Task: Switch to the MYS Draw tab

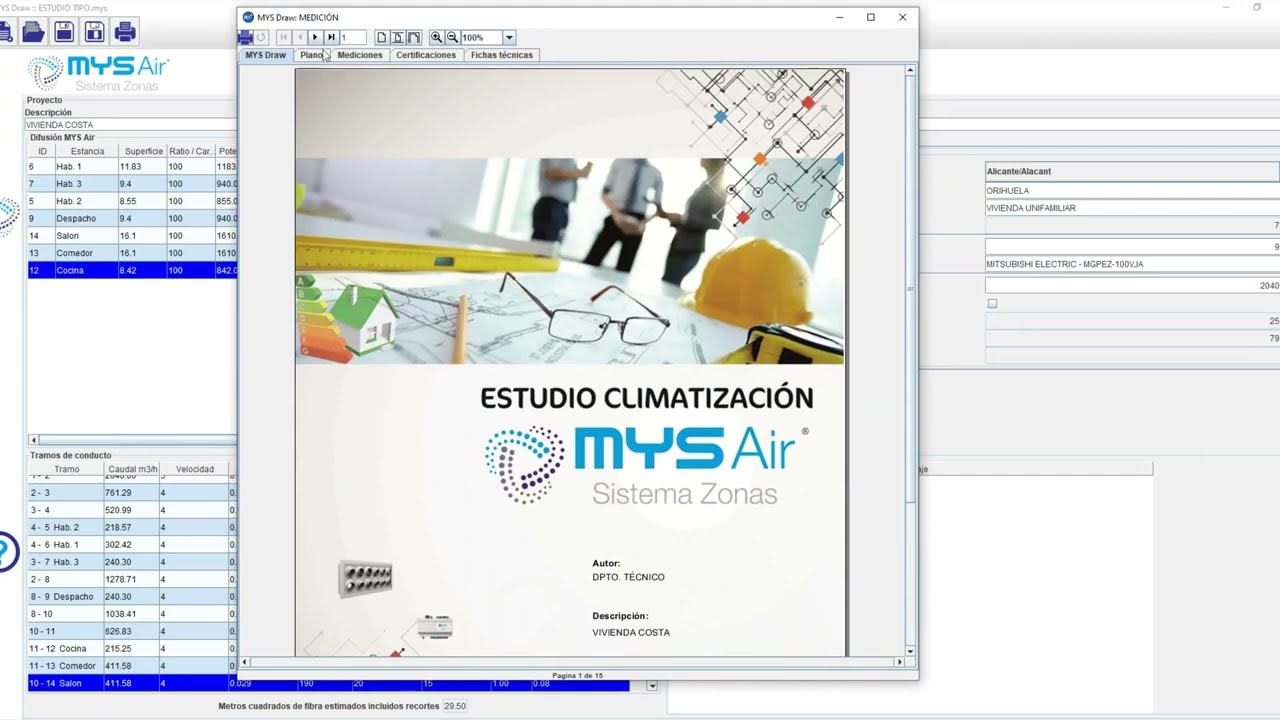Action: tap(265, 55)
